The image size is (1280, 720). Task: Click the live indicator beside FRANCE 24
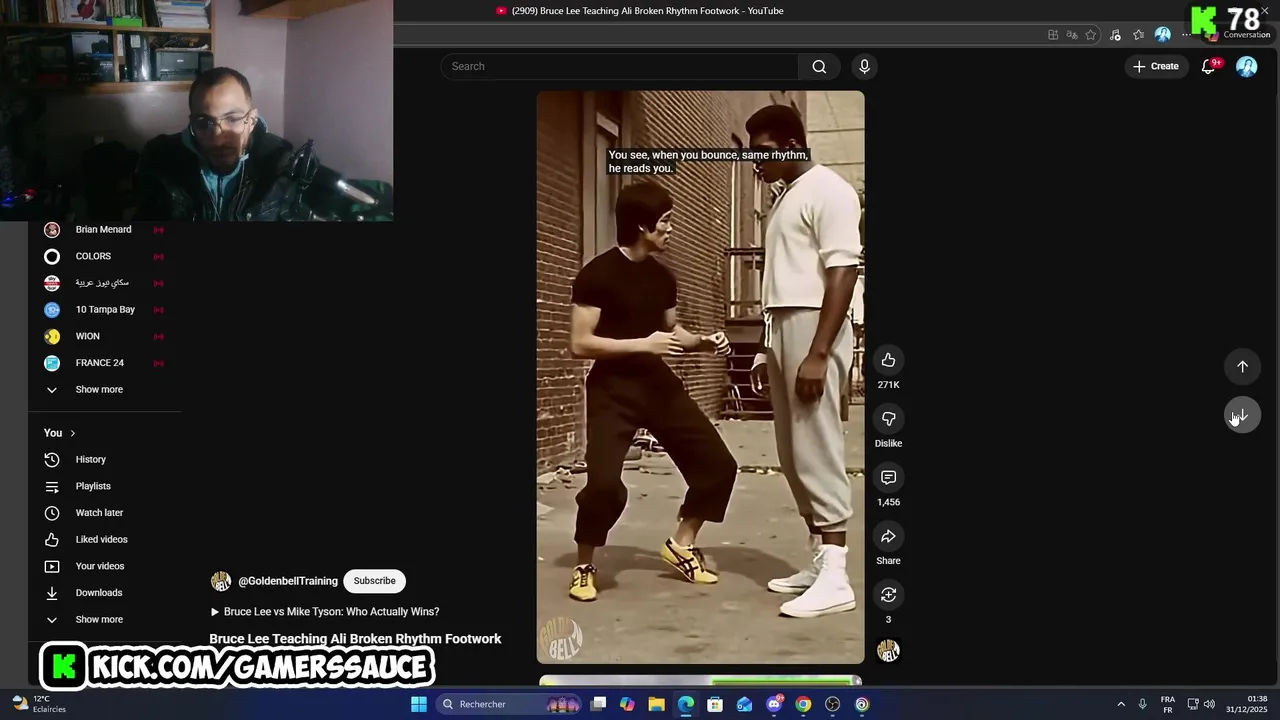[158, 363]
